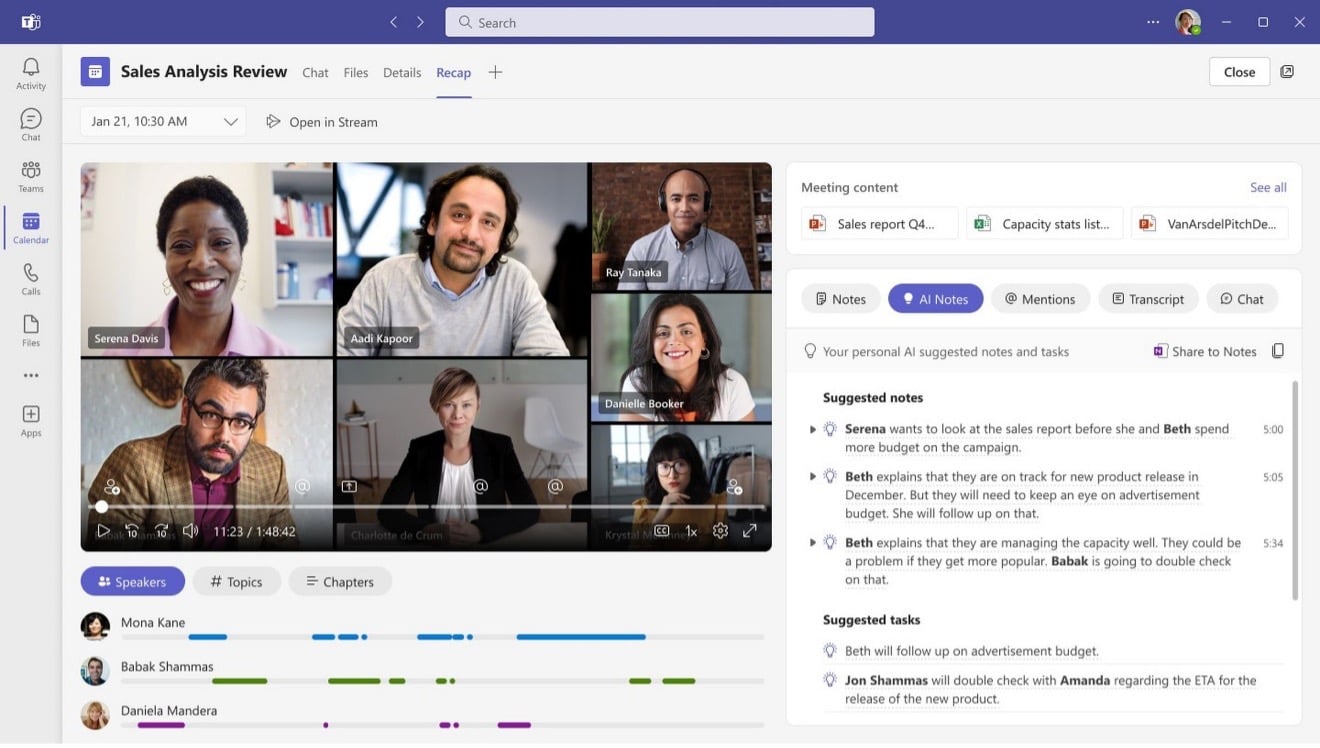Image resolution: width=1320 pixels, height=748 pixels.
Task: Open the meeting date dropdown Jan 21
Action: coord(163,121)
